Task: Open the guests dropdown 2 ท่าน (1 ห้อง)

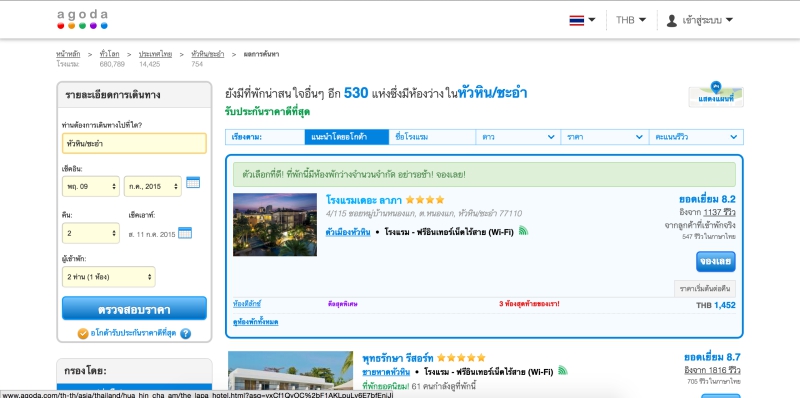Action: pyautogui.click(x=109, y=277)
